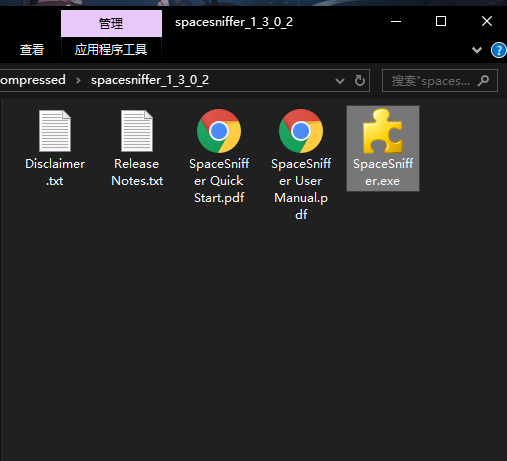Viewport: 507px width, 461px height.
Task: Refresh the current folder view
Action: pos(360,80)
